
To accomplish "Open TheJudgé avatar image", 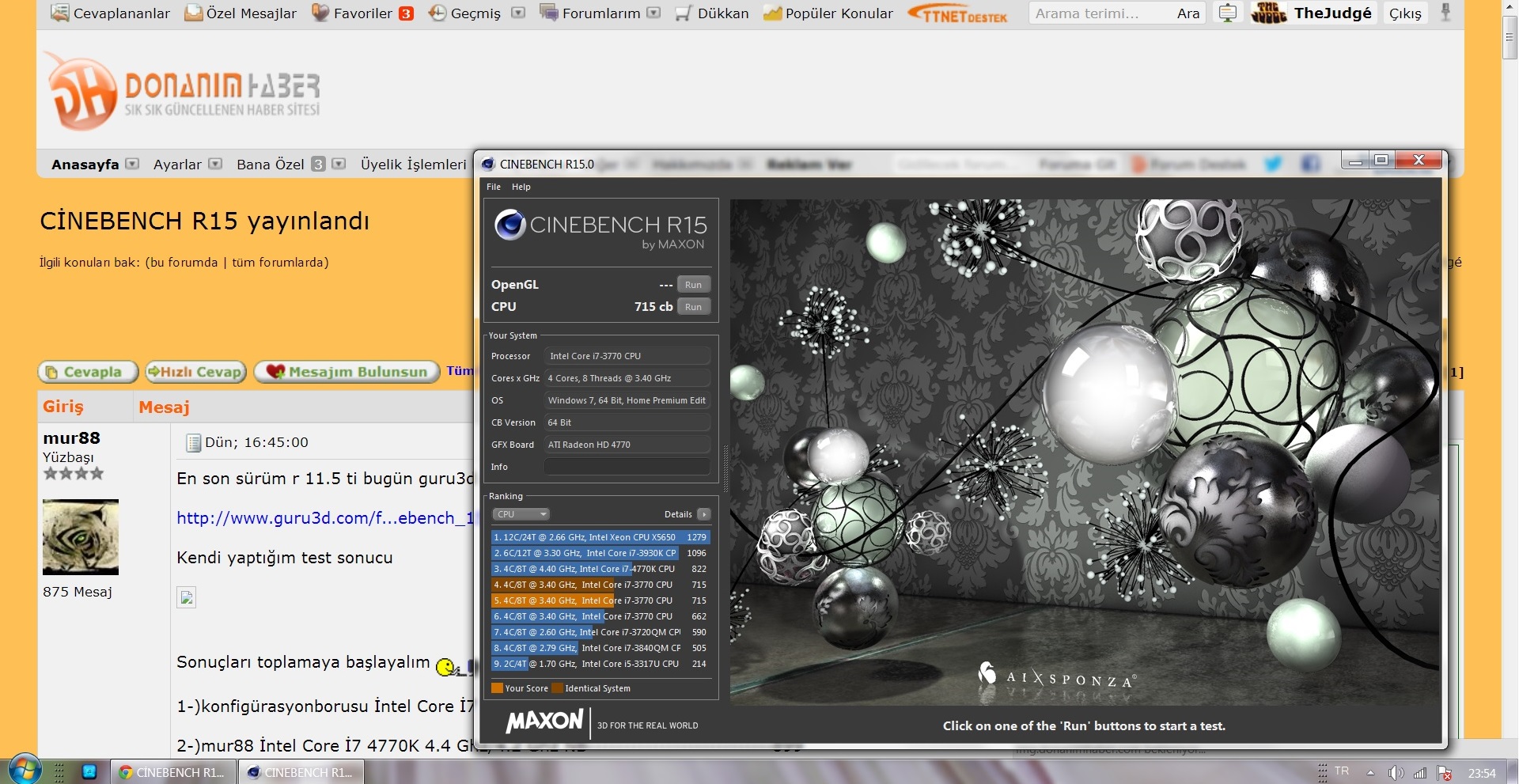I will click(x=1270, y=13).
